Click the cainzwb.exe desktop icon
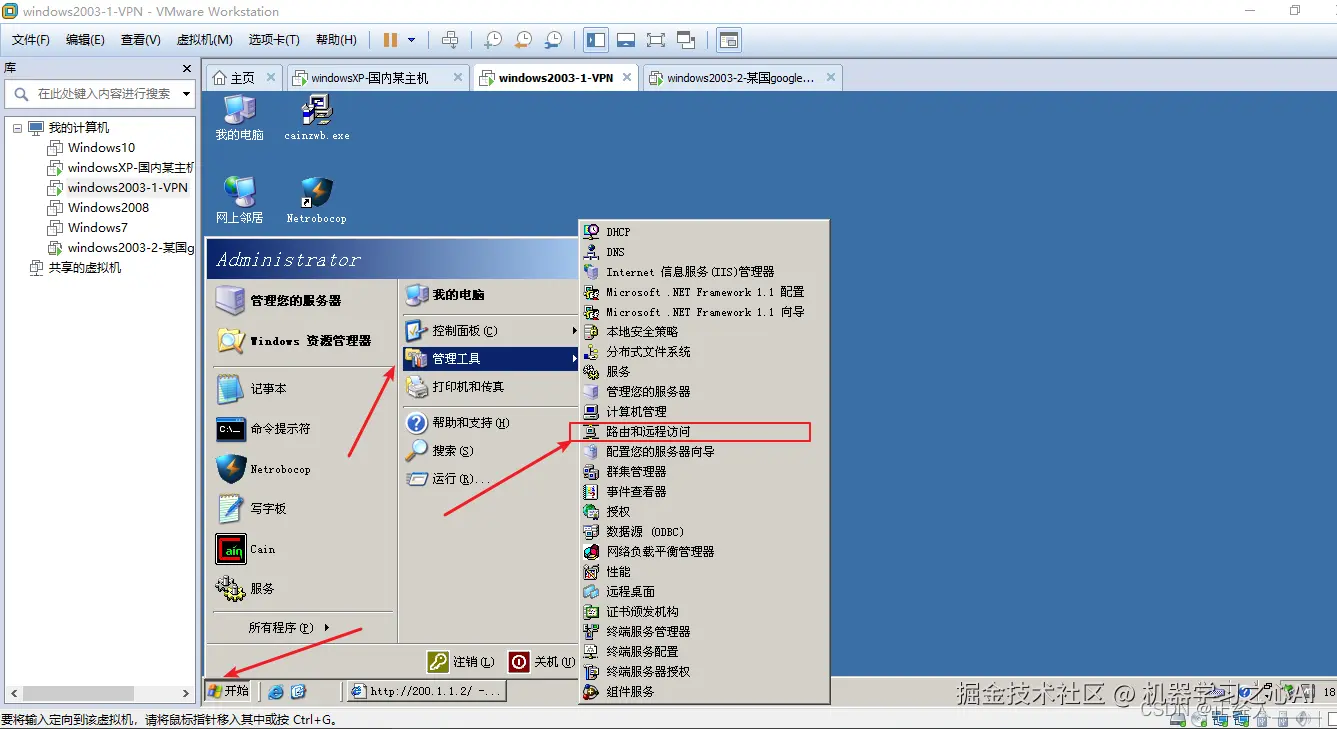This screenshot has width=1337, height=729. [x=317, y=117]
